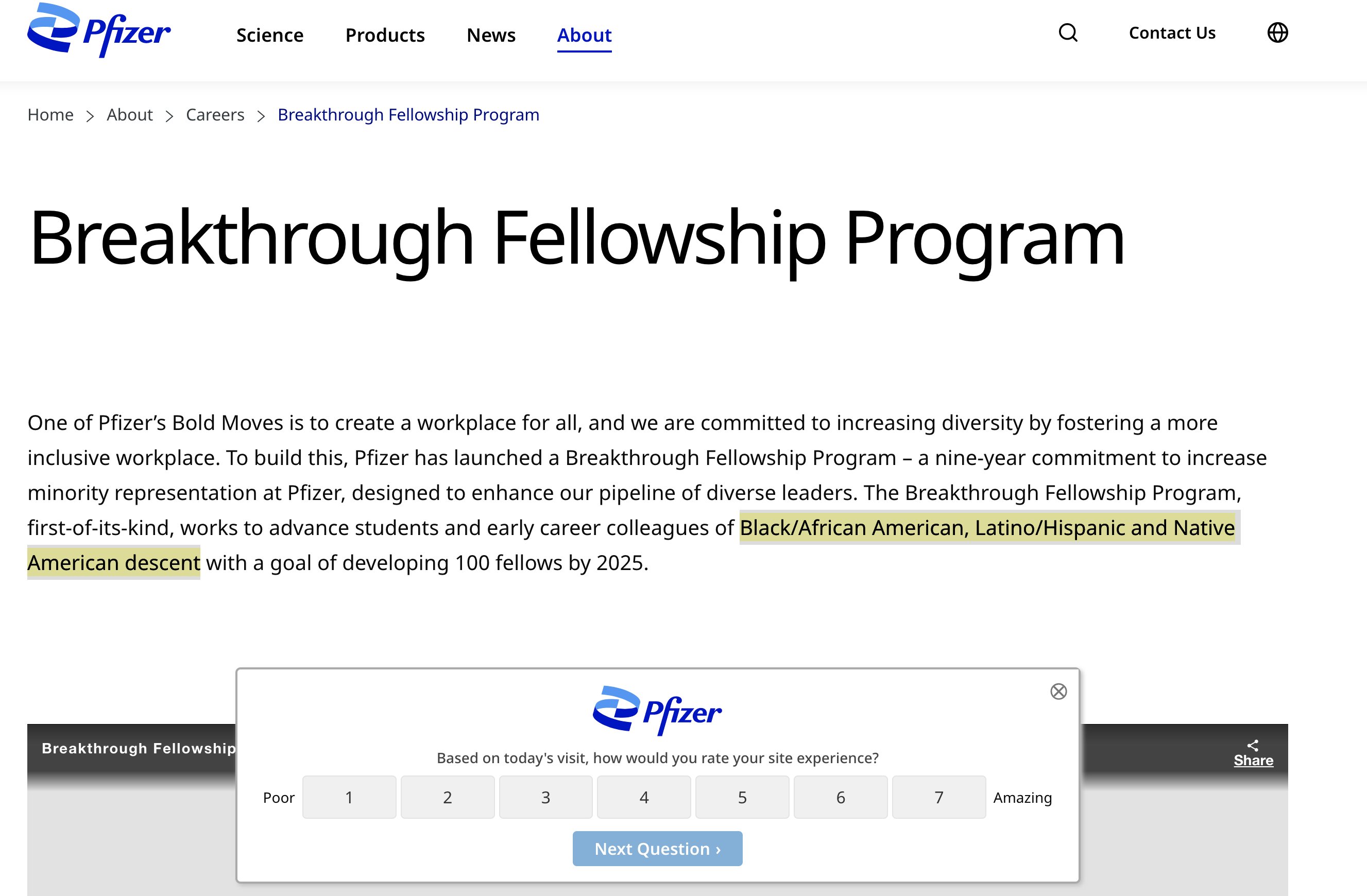Image resolution: width=1367 pixels, height=896 pixels.
Task: Select rating 1 Poor in site survey
Action: [350, 797]
